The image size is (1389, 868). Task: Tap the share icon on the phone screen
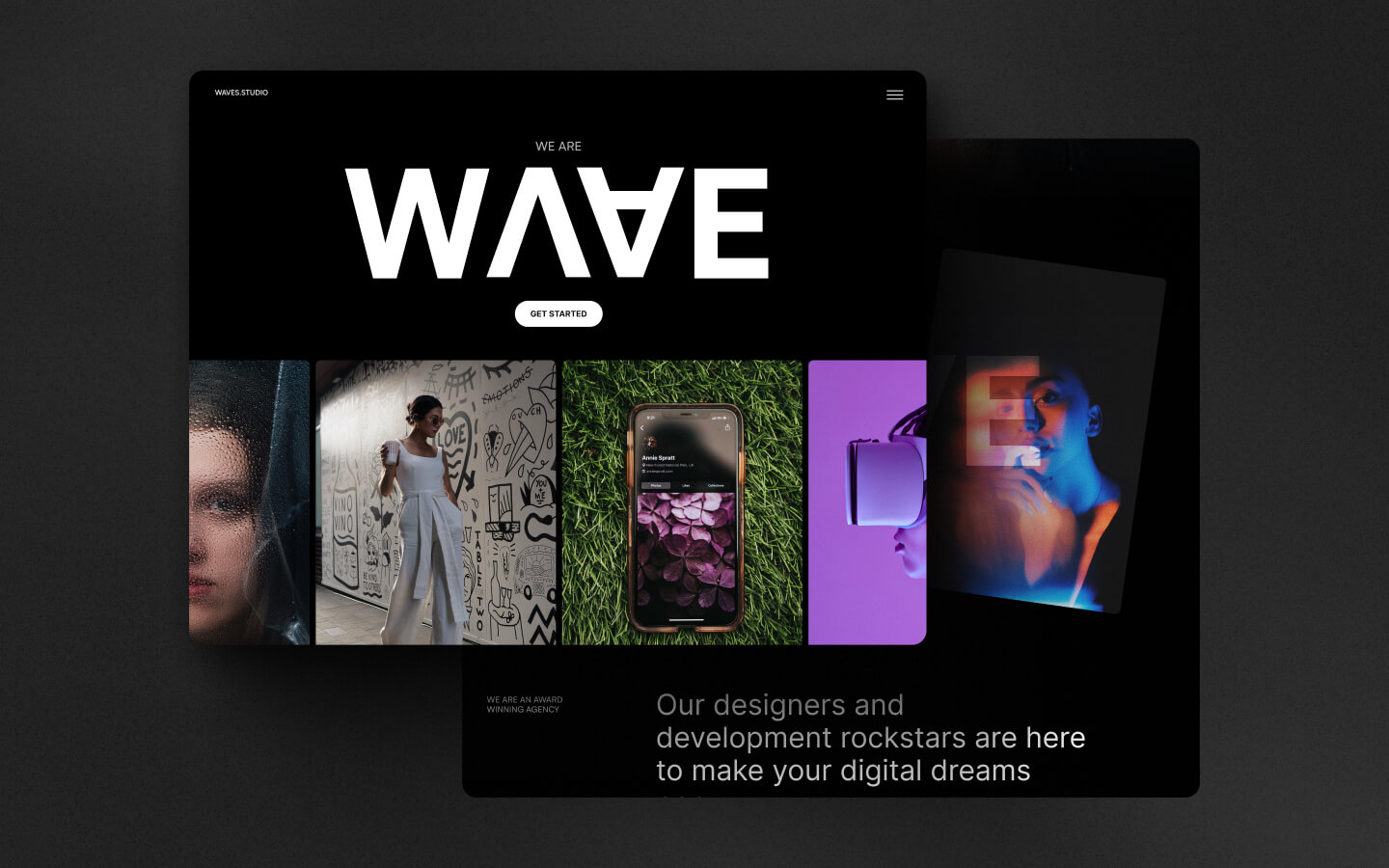(727, 428)
